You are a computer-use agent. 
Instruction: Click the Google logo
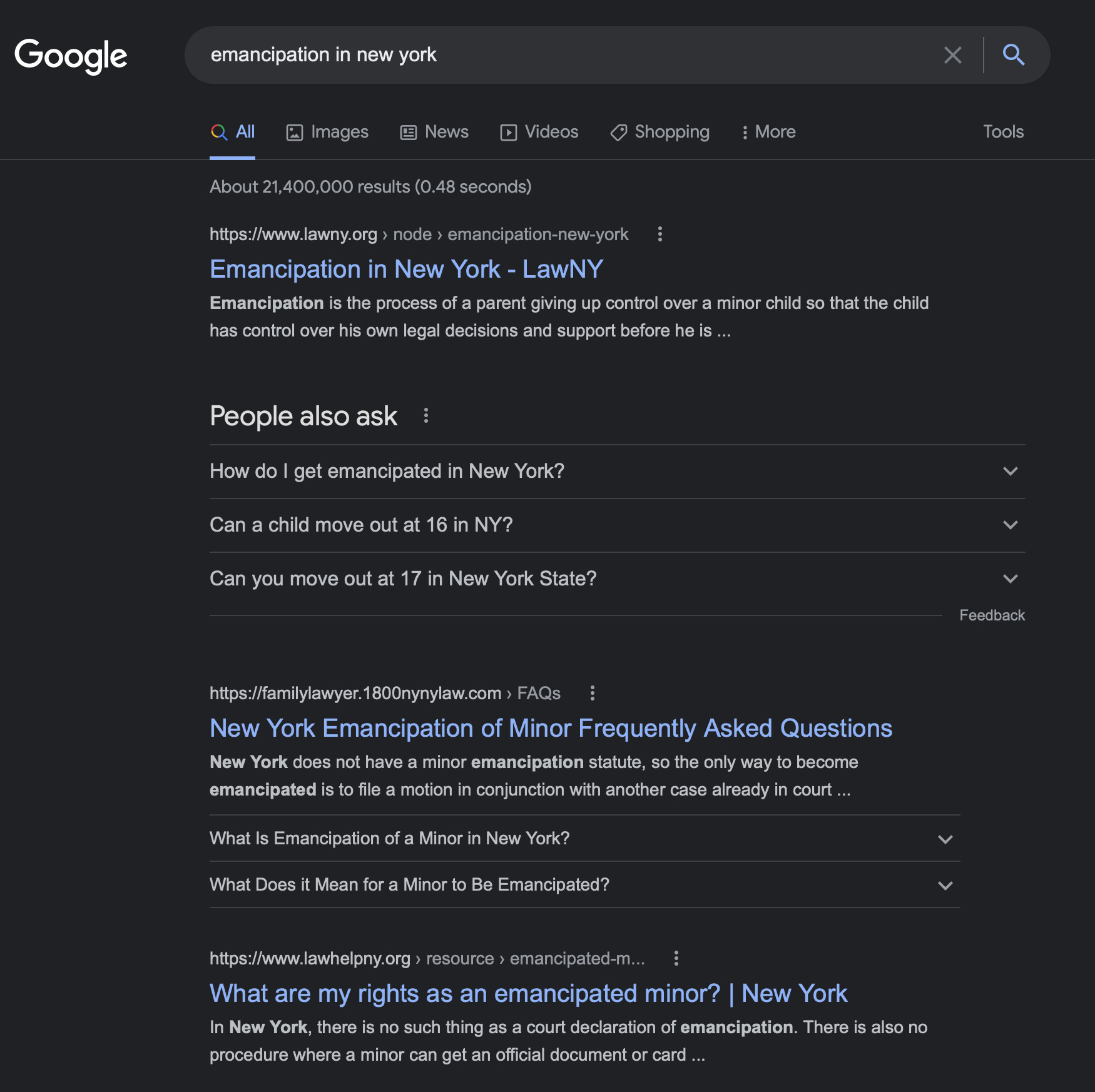pyautogui.click(x=71, y=55)
